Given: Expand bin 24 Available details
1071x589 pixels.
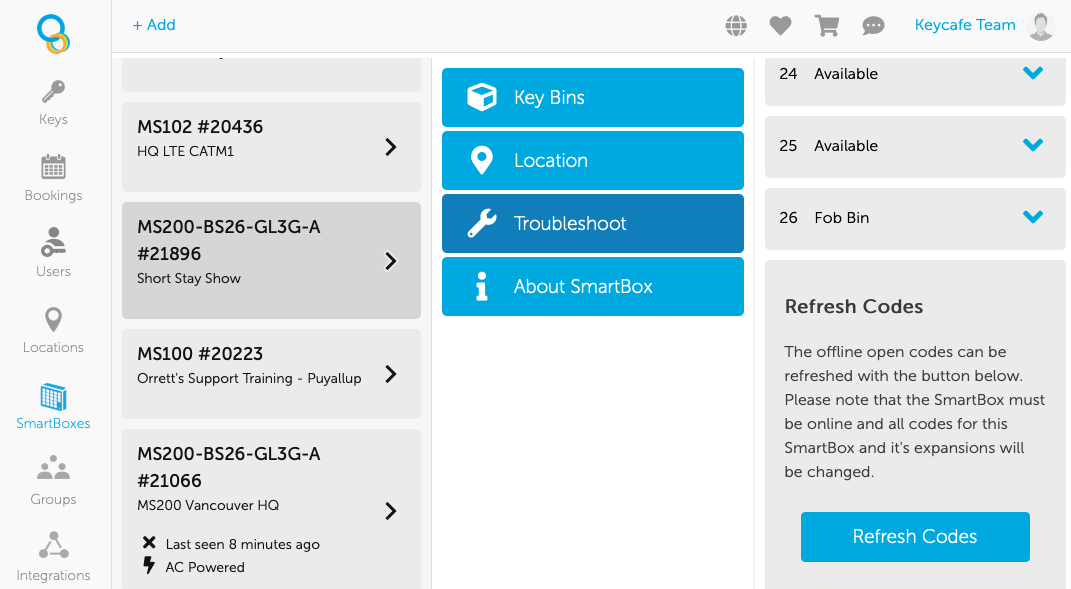Looking at the screenshot, I should 1032,73.
